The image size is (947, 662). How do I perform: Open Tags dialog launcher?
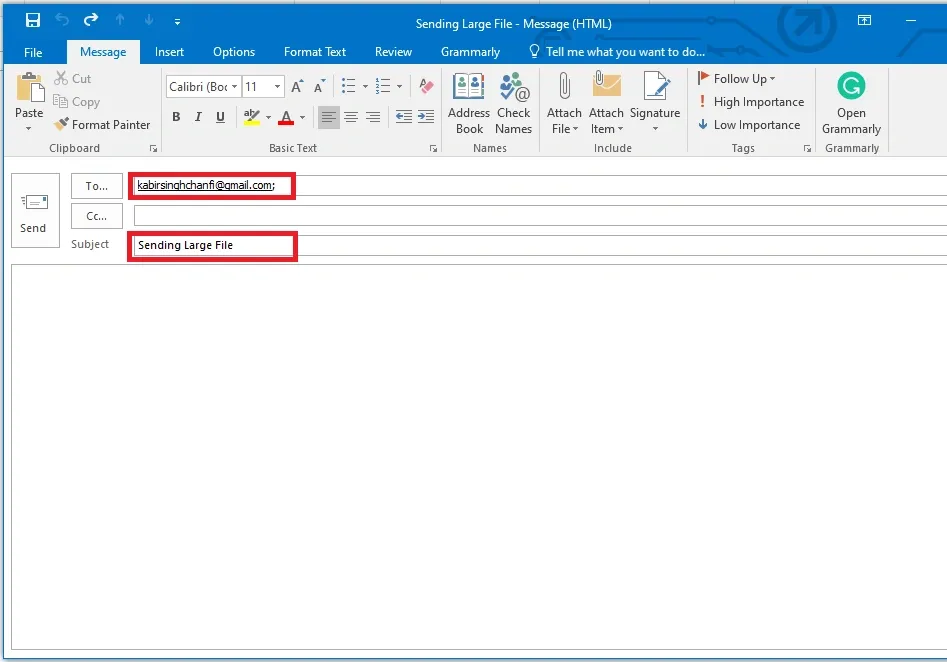click(x=807, y=149)
